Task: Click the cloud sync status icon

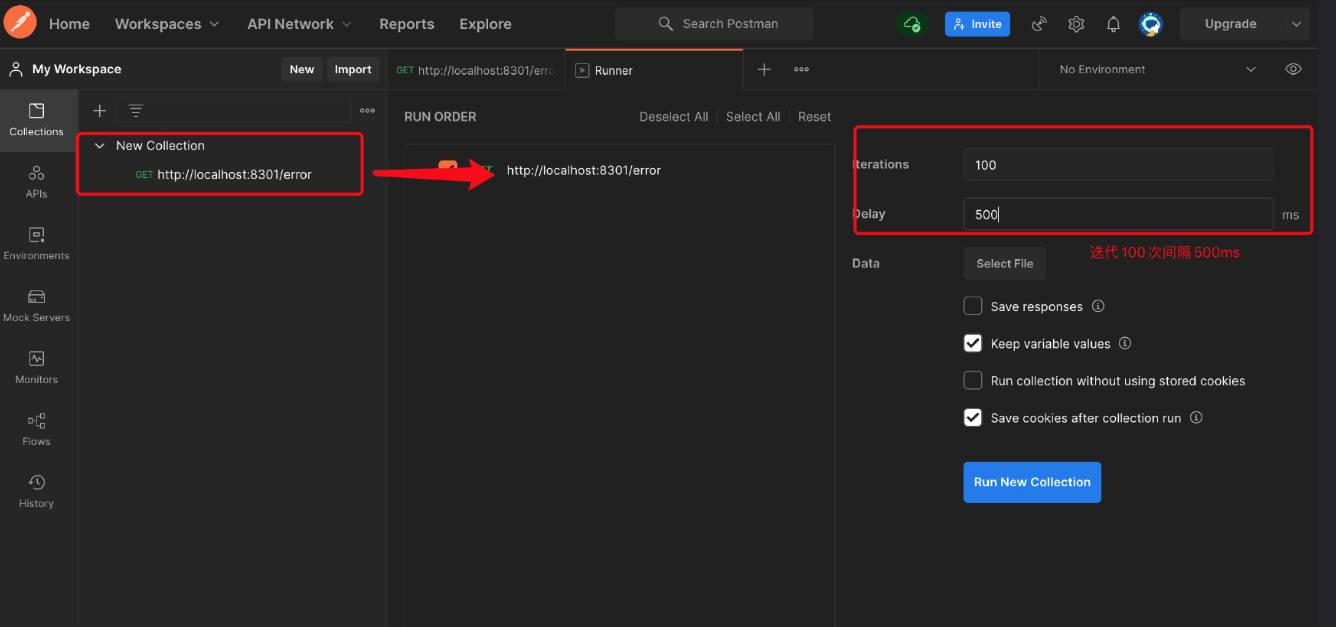Action: (x=911, y=24)
